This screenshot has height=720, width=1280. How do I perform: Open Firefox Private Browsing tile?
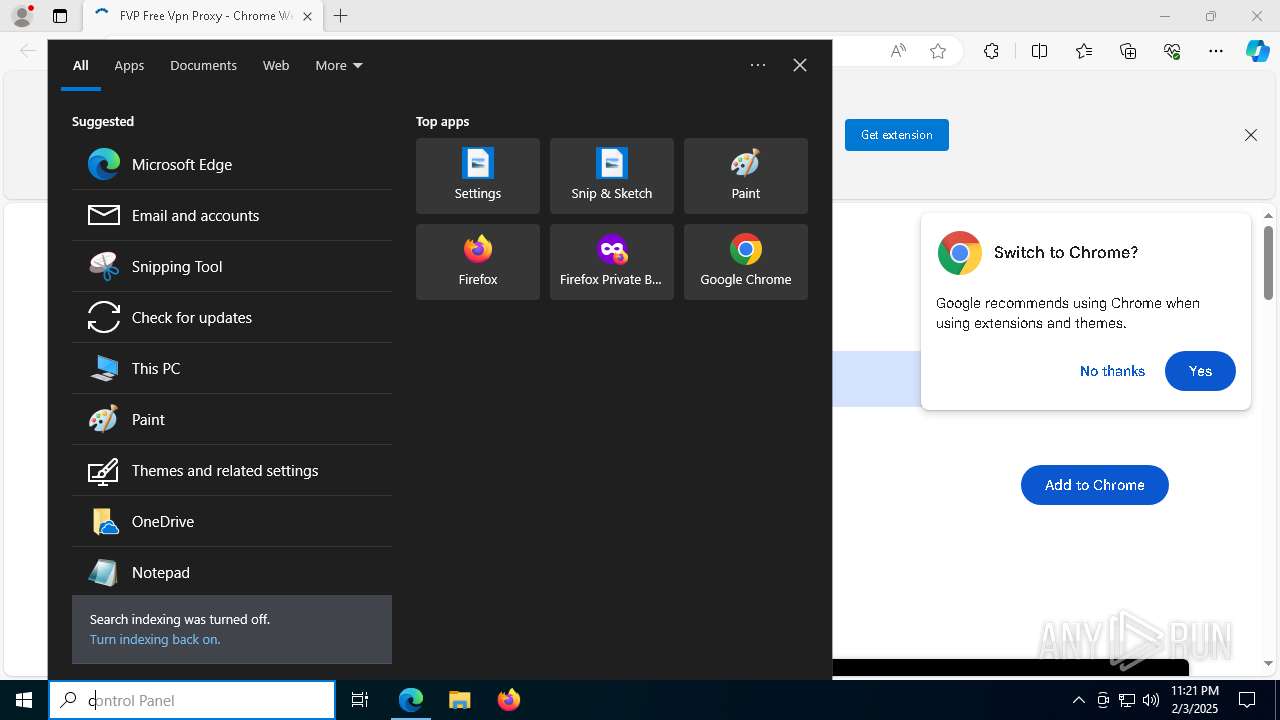point(612,262)
